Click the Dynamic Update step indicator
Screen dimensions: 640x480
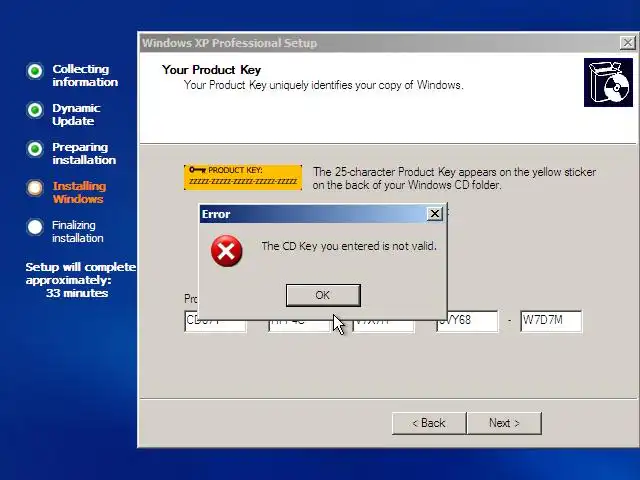point(35,110)
